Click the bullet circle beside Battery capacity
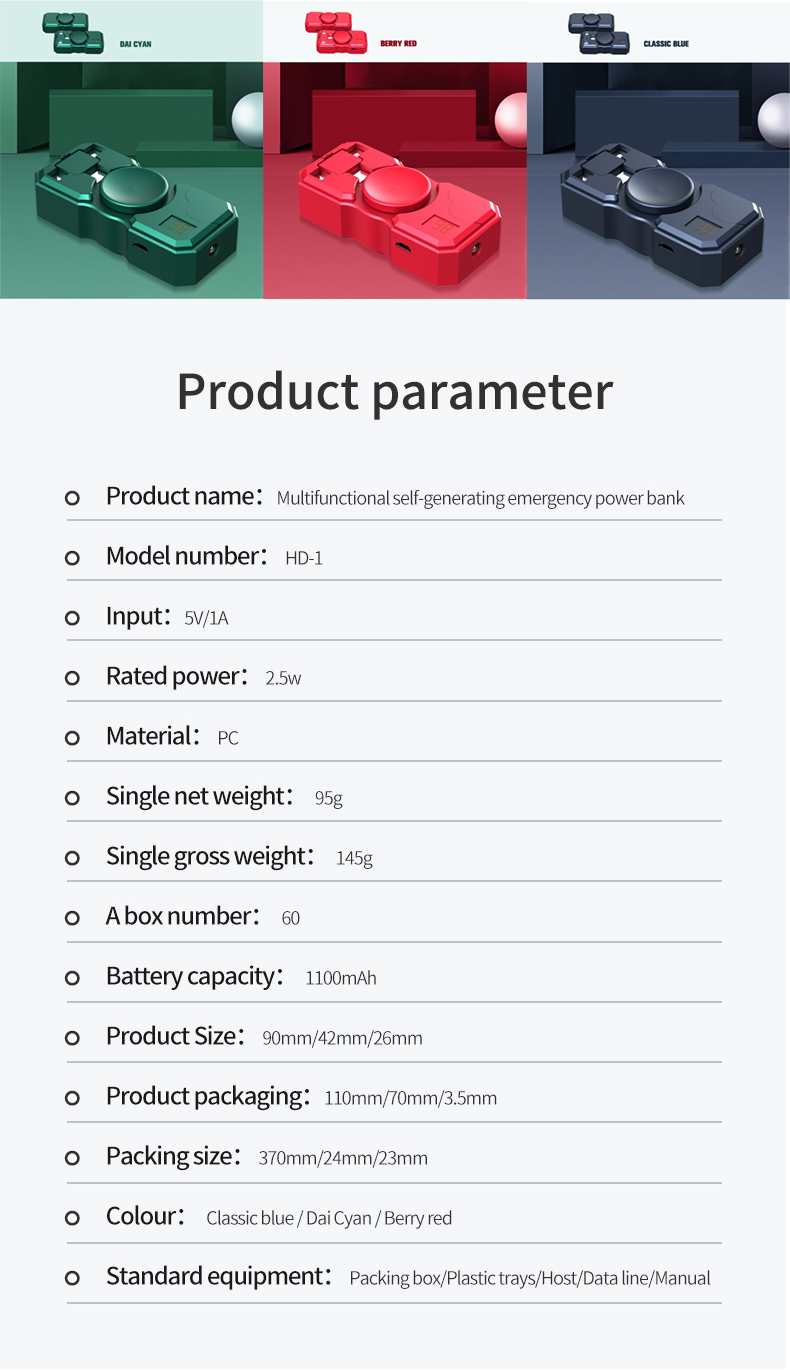The width and height of the screenshot is (790, 1370). 72,978
